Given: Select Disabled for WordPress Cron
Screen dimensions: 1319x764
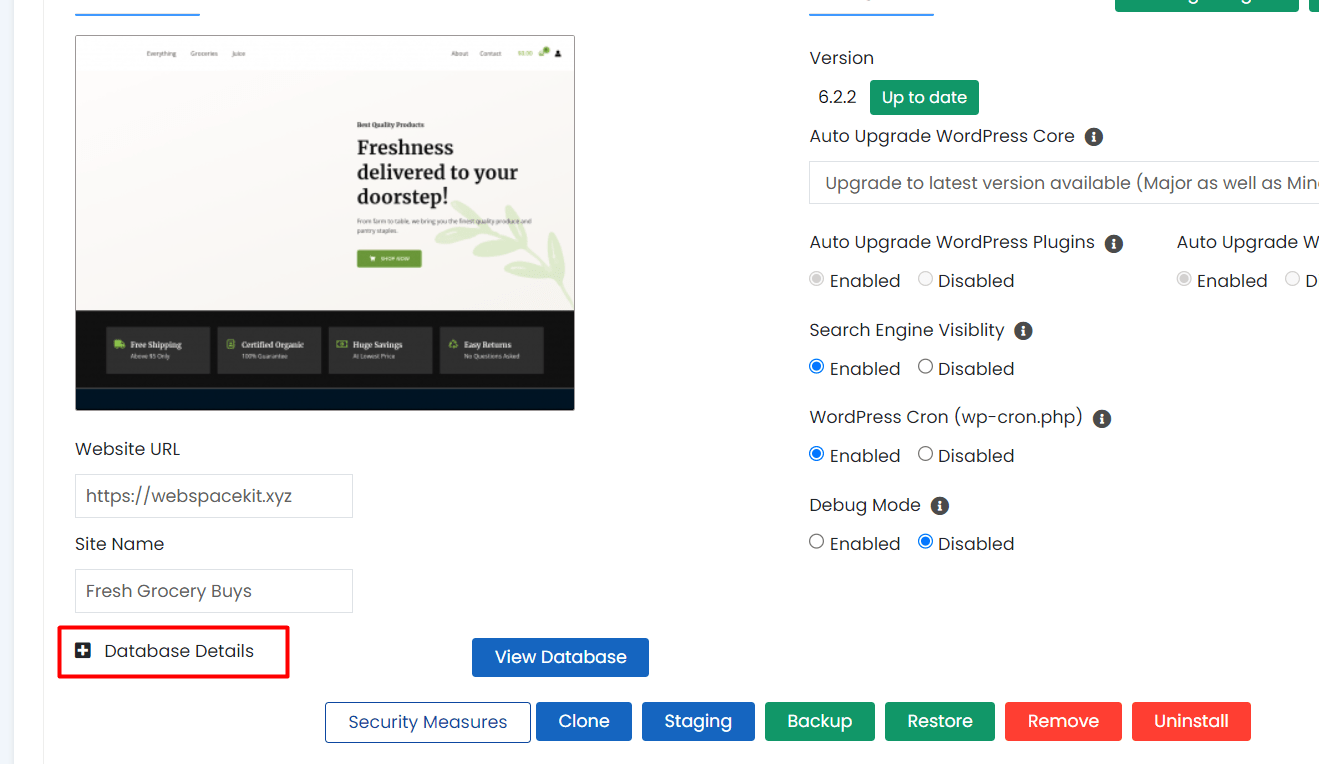Looking at the screenshot, I should pos(926,454).
